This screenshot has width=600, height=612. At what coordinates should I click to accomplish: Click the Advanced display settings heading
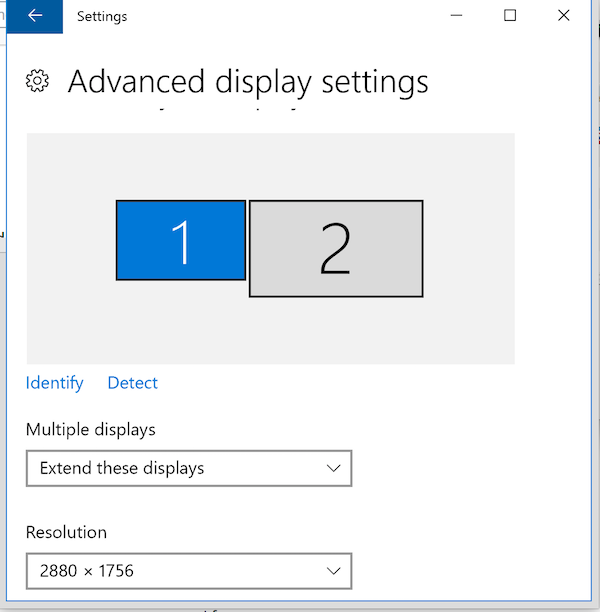(248, 82)
